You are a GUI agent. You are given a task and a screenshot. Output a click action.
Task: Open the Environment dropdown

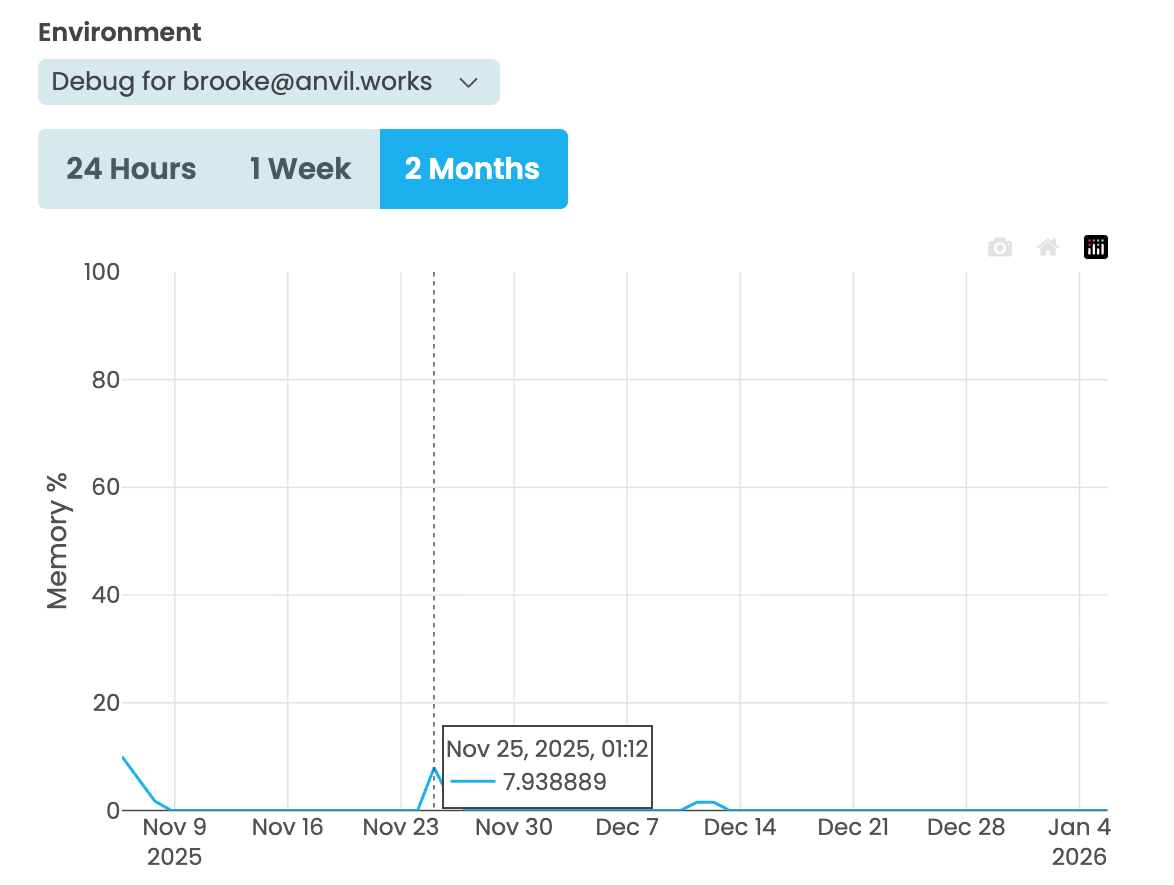[268, 82]
